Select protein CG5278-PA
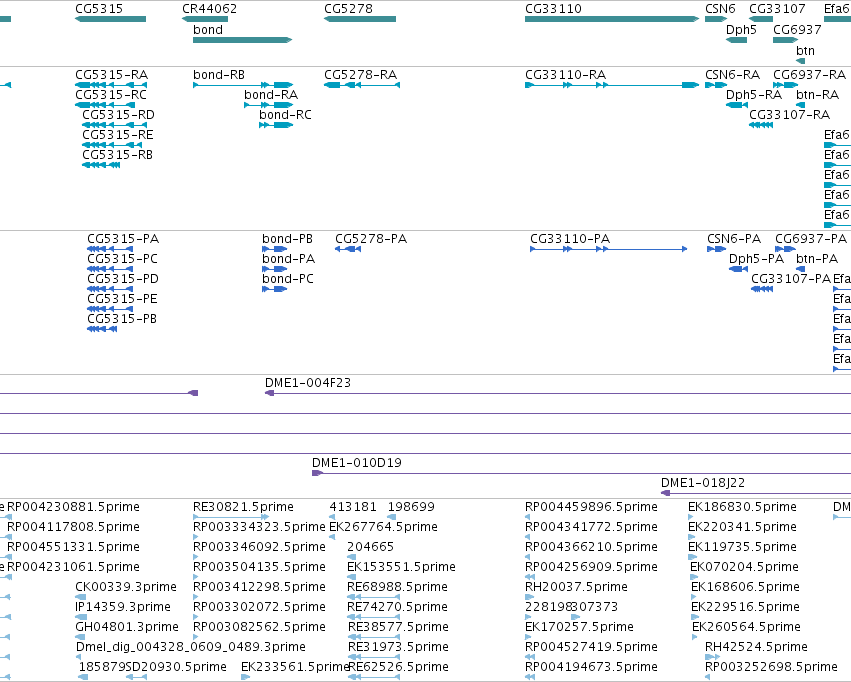The height and width of the screenshot is (682, 851). (x=348, y=248)
